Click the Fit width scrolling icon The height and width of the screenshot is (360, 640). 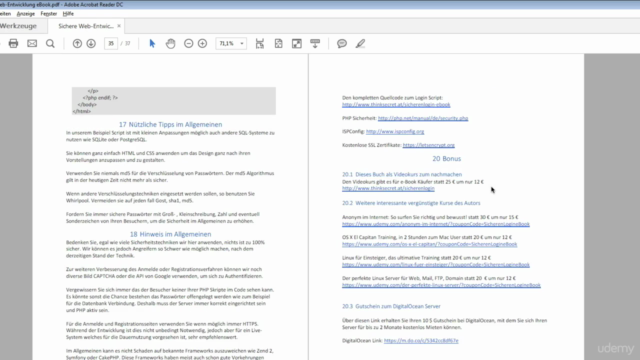260,43
